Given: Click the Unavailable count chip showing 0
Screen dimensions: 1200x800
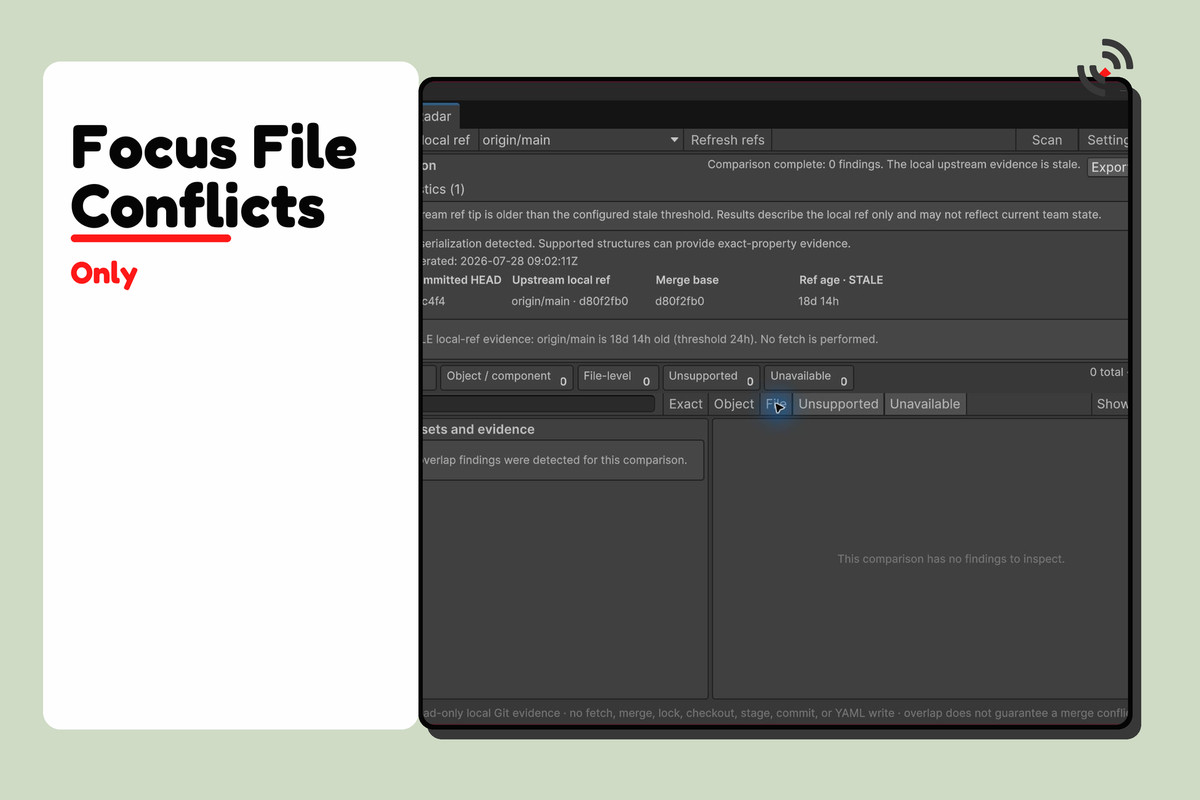Looking at the screenshot, I should (808, 377).
